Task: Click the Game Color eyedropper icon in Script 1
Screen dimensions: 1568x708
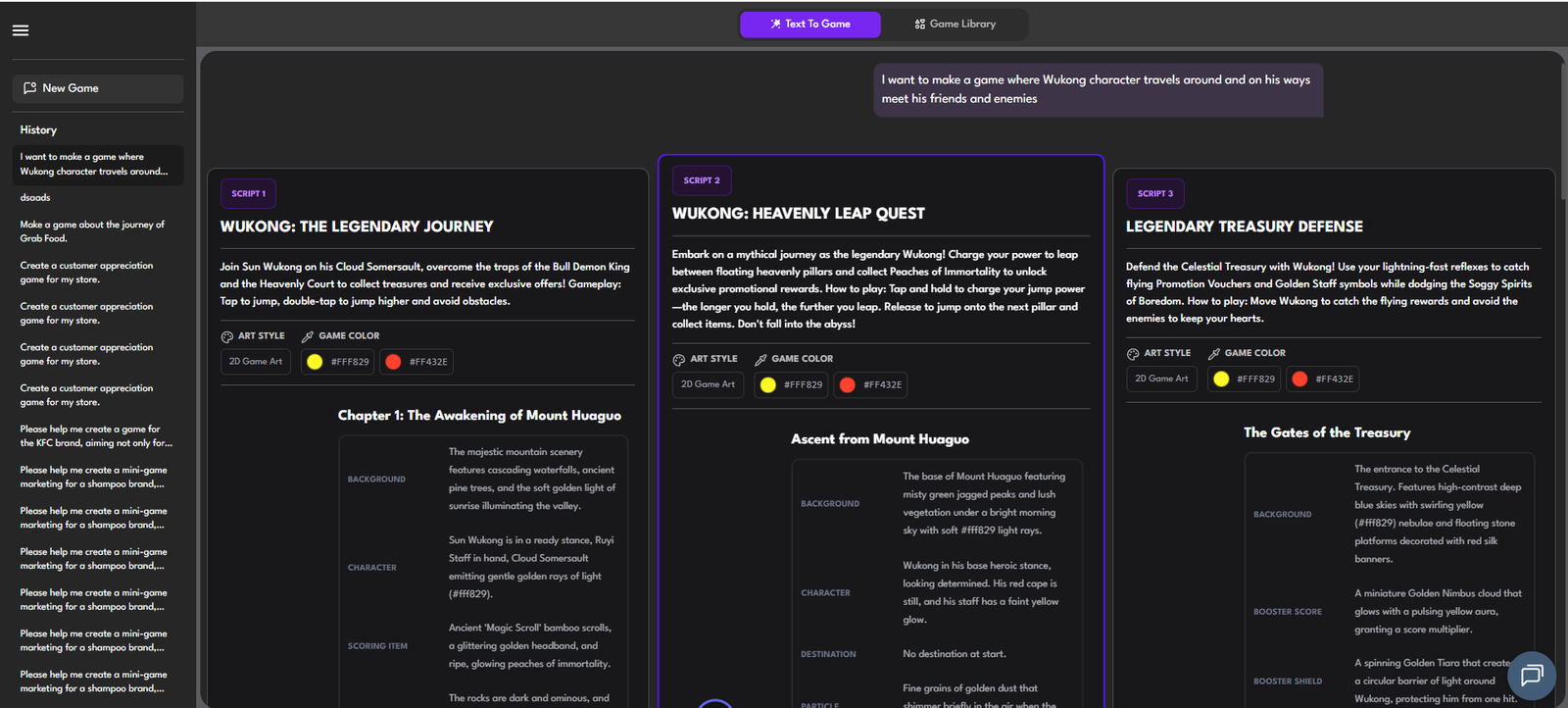Action: click(x=308, y=336)
